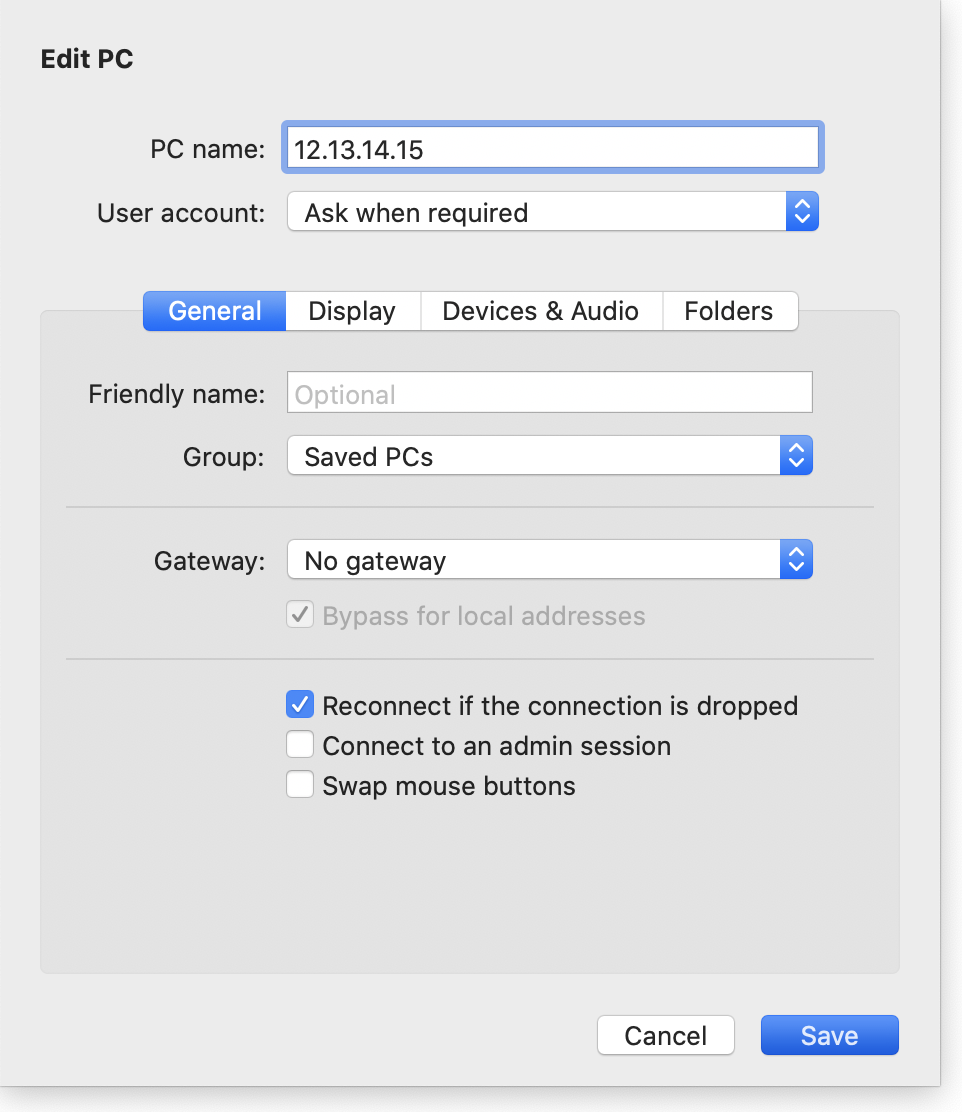This screenshot has height=1112, width=962.
Task: Uncheck Reconnect if the connection is dropped
Action: tap(299, 704)
